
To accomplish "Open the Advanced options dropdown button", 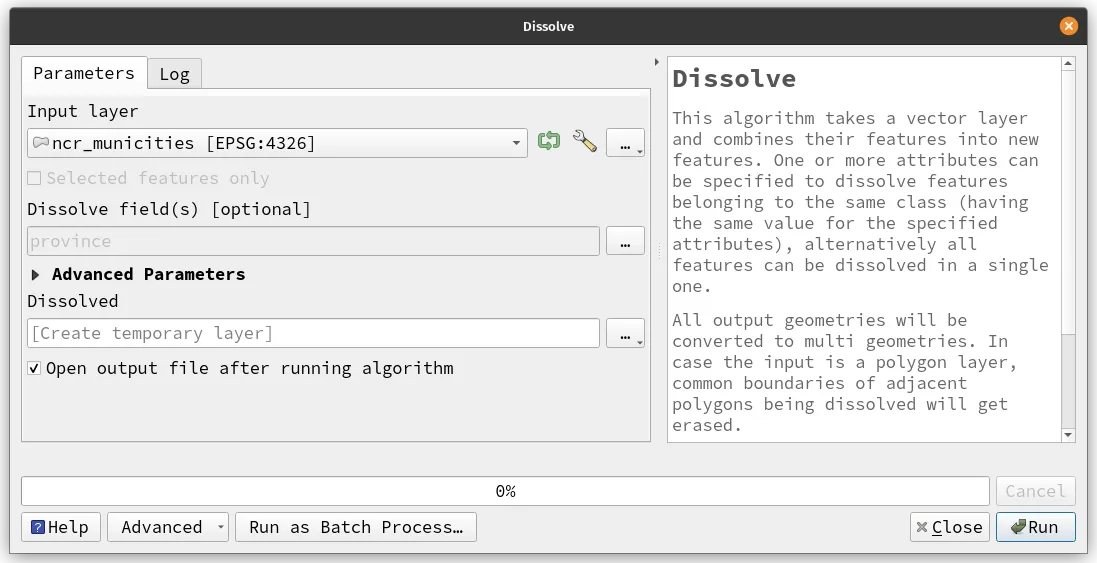I will 168,527.
